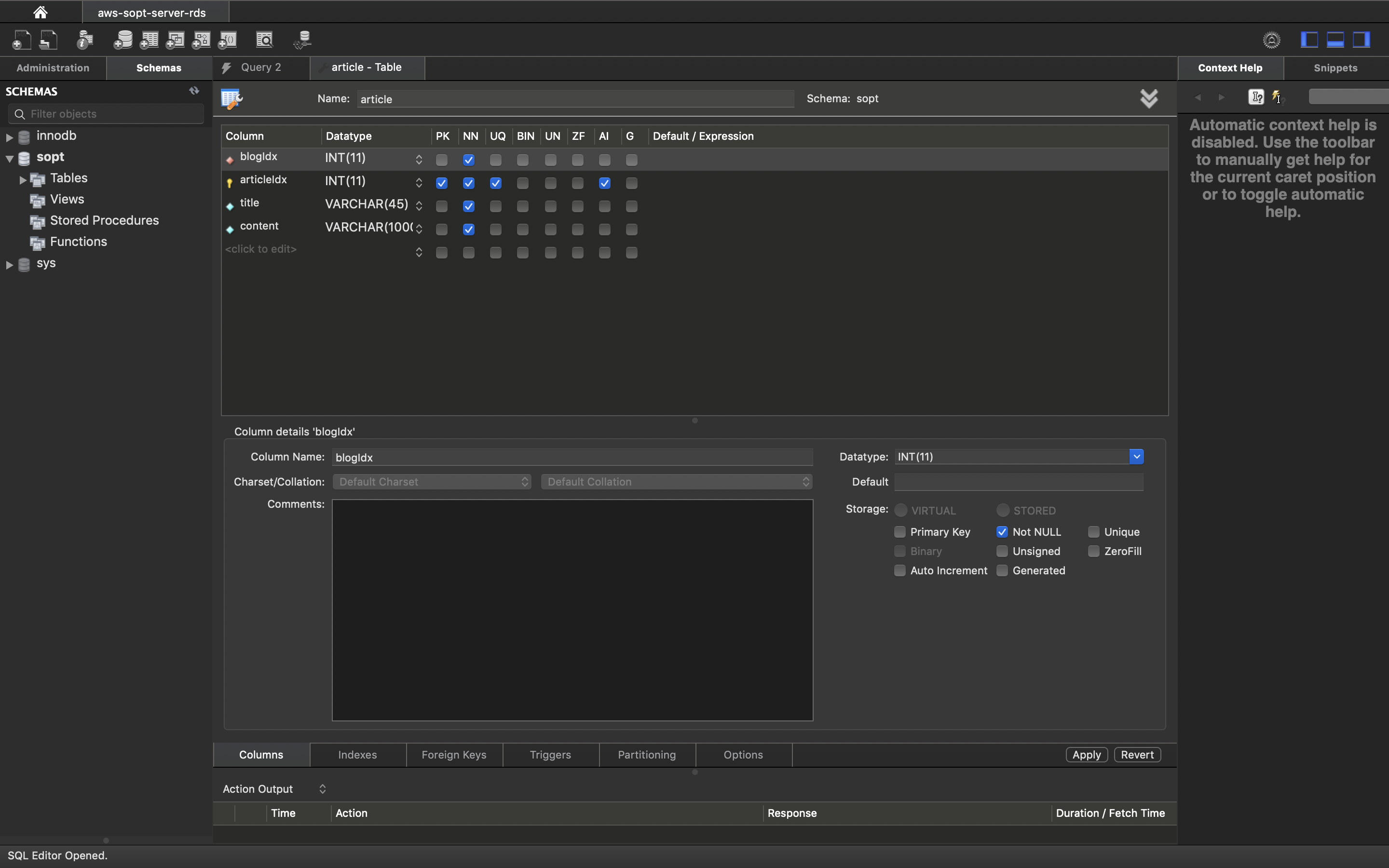Screen dimensions: 1389x868
Task: Click the Apply button
Action: (x=1086, y=755)
